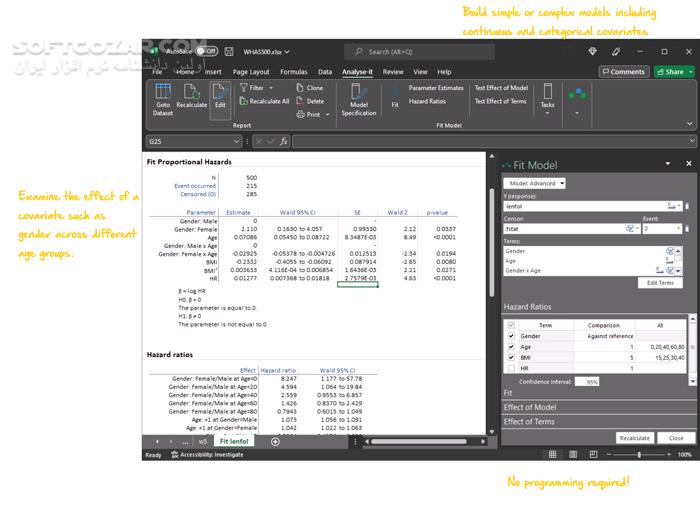Switch to Page Break Preview icon
Viewport: 700px width, 505px height.
pyautogui.click(x=593, y=454)
